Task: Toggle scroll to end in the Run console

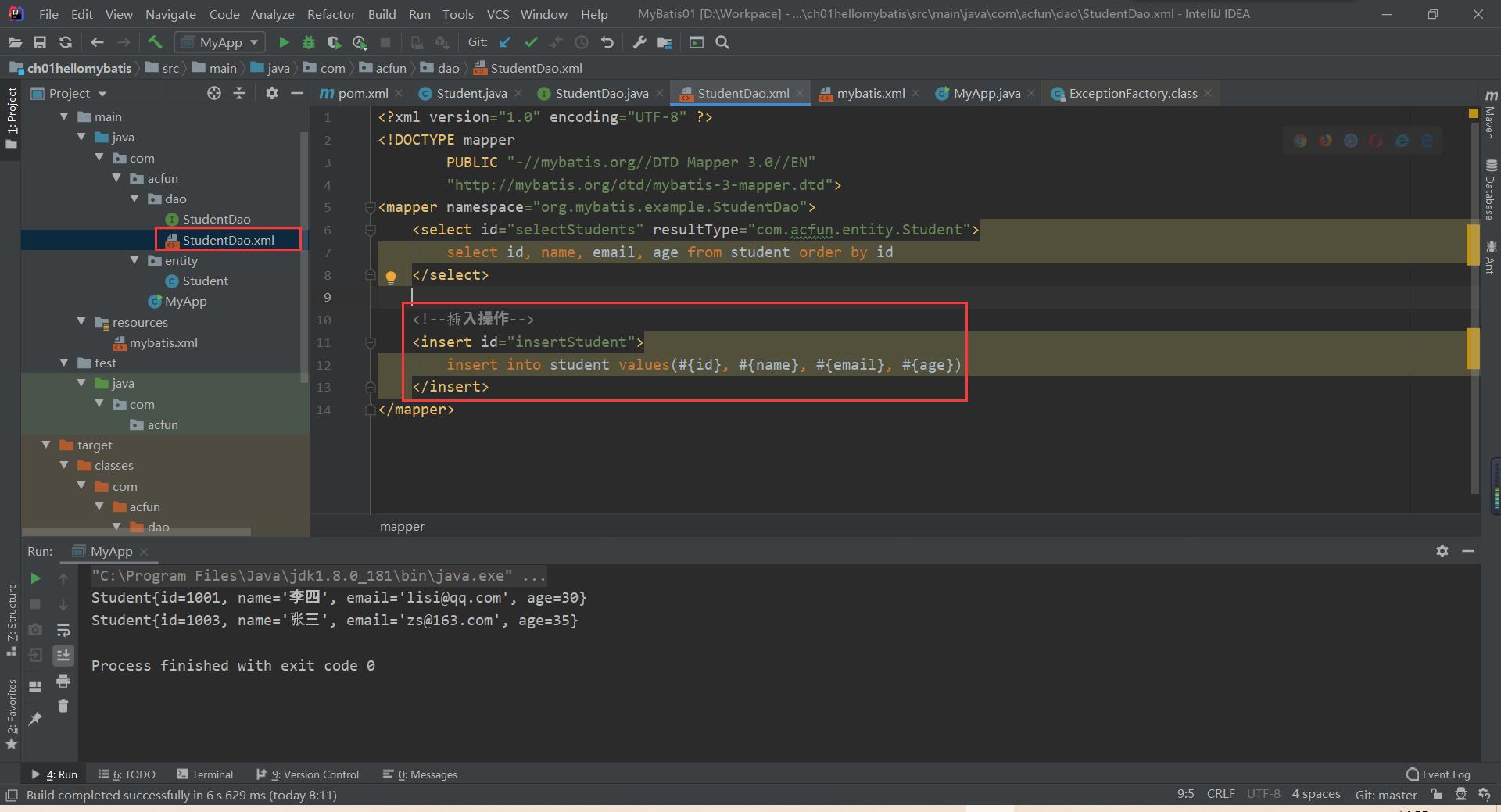Action: pos(63,655)
